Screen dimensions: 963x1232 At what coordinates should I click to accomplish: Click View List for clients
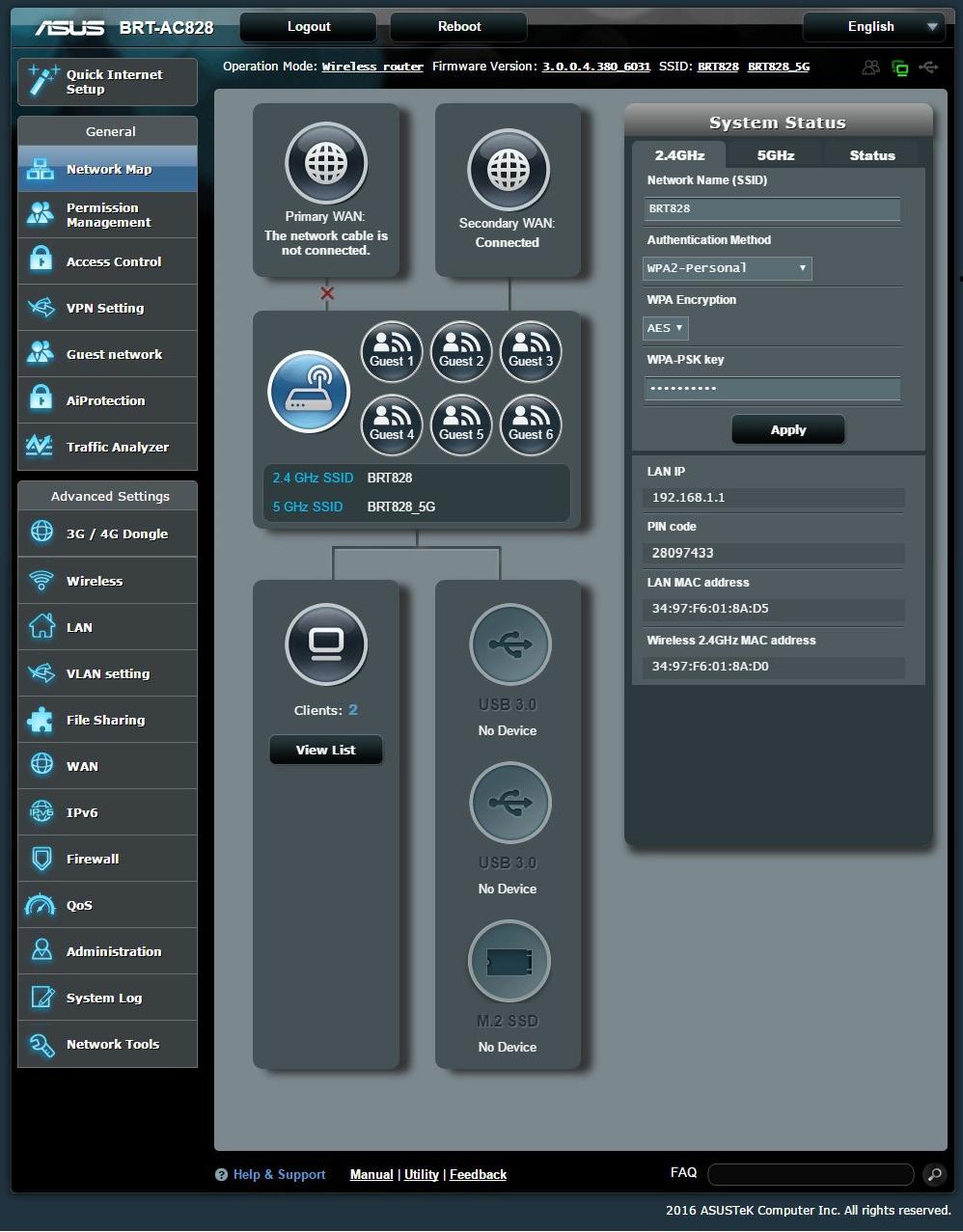tap(326, 750)
